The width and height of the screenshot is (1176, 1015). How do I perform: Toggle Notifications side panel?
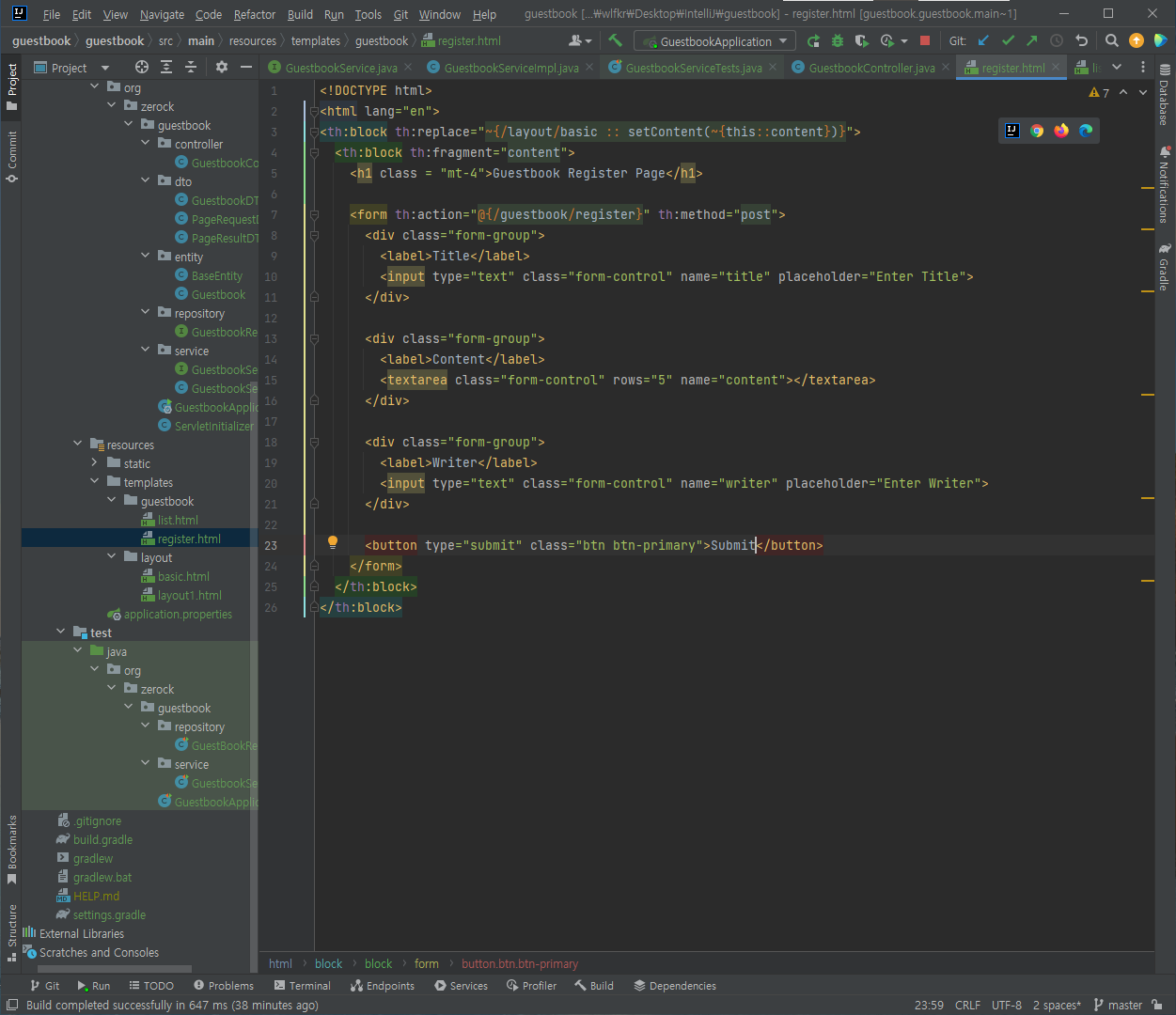[1165, 185]
